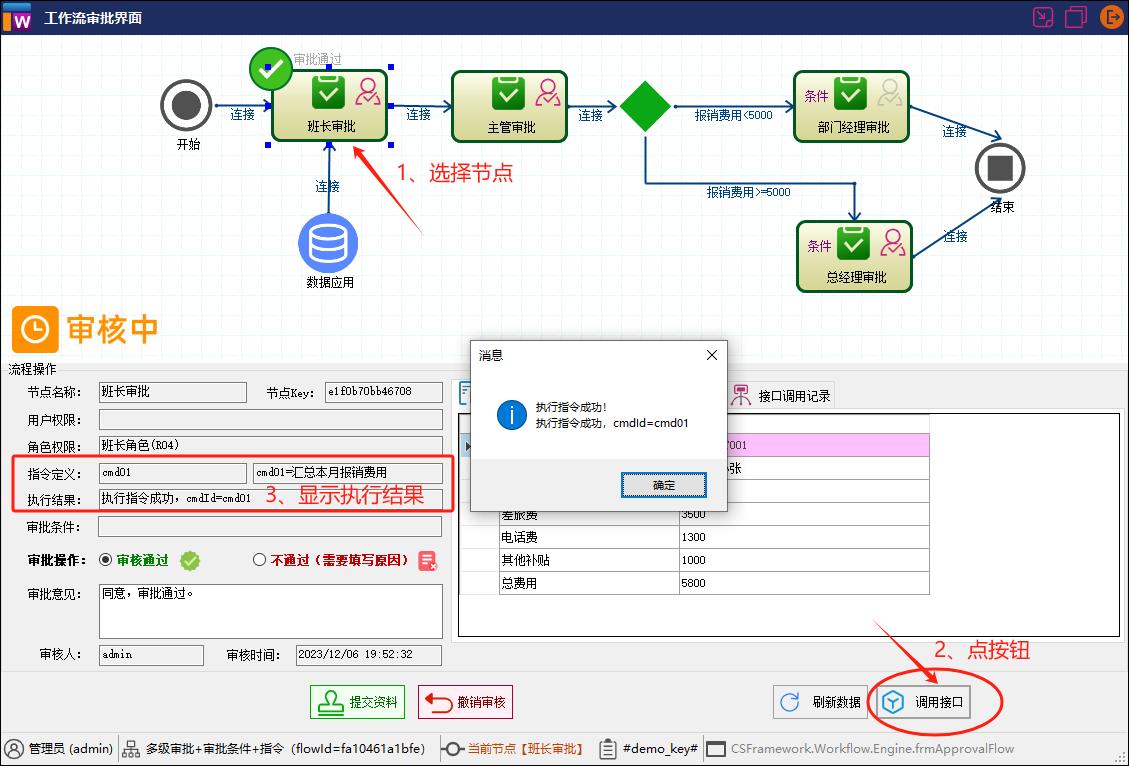Select the green diamond condition node
The width and height of the screenshot is (1129, 766).
646,106
